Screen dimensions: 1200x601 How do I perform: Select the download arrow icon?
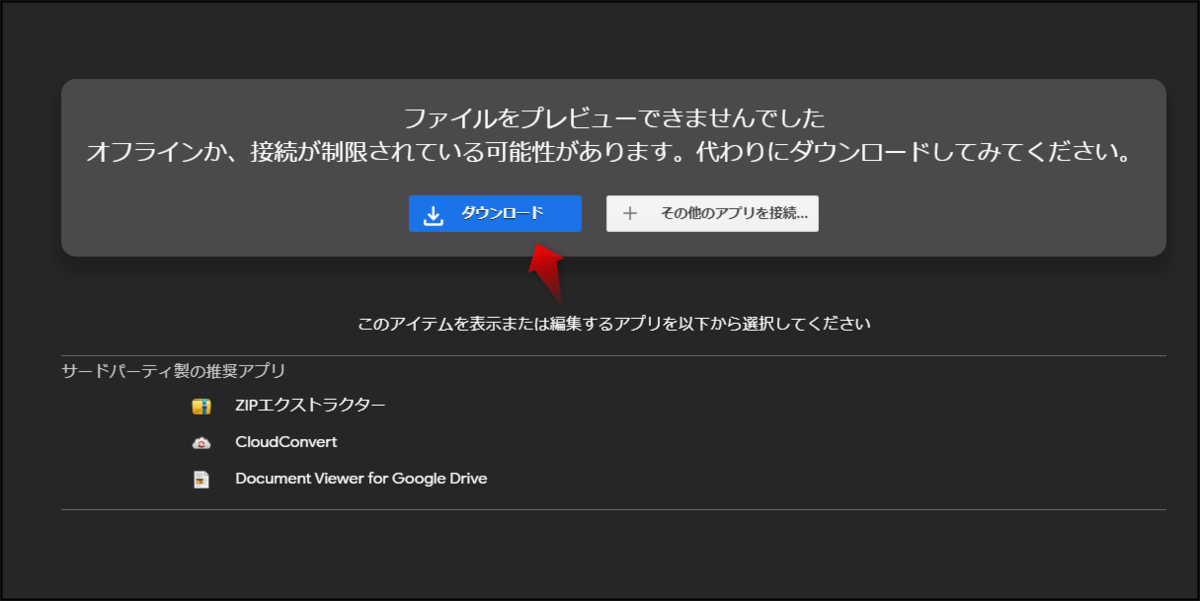point(434,212)
